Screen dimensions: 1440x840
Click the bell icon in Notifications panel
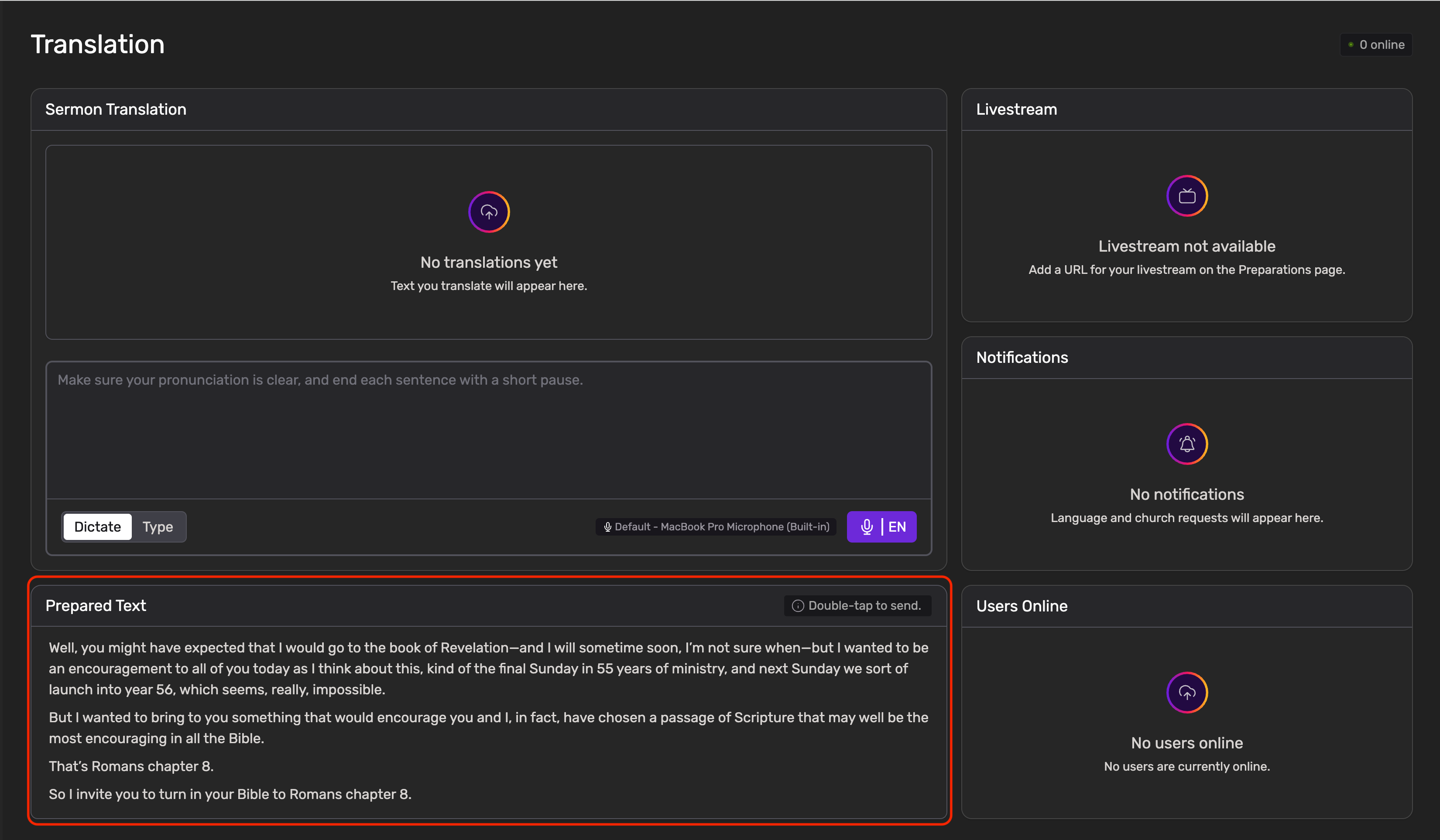tap(1187, 444)
